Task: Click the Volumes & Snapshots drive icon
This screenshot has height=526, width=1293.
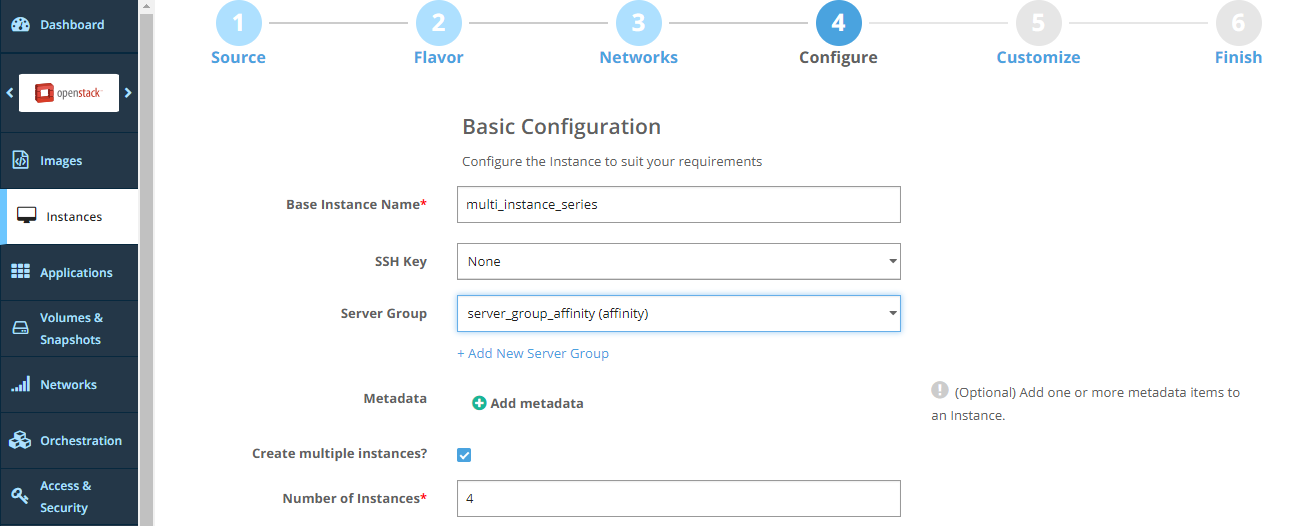Action: 21,328
